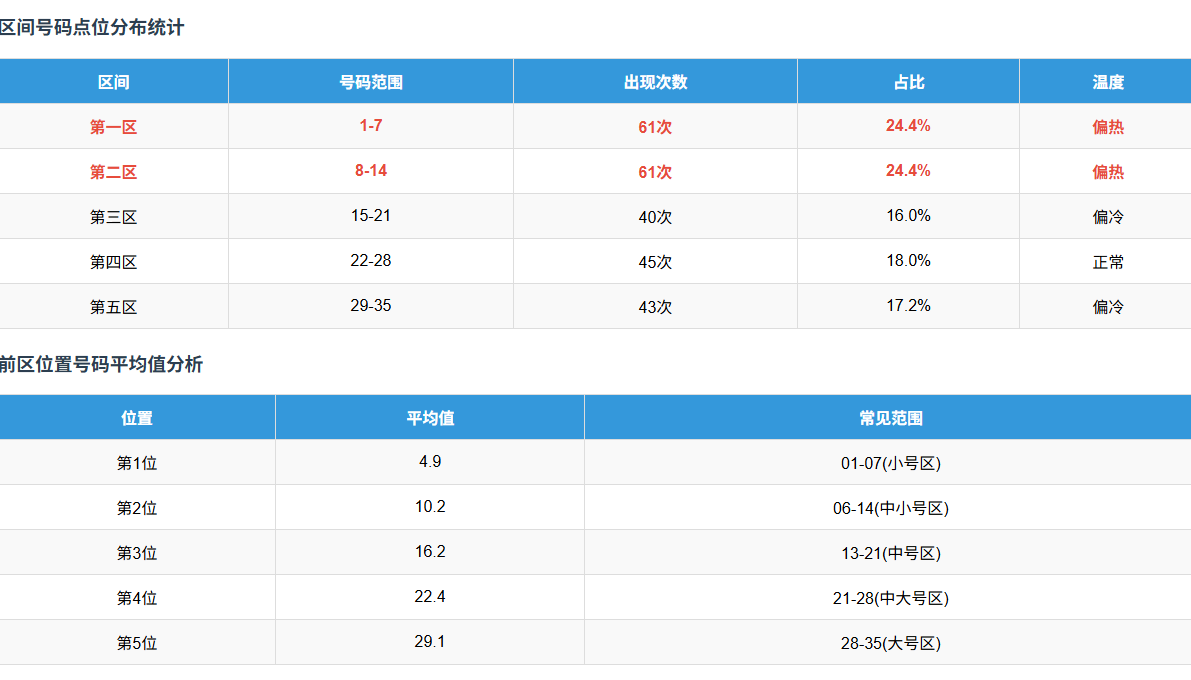The width and height of the screenshot is (1191, 680).
Task: Click the 号码范围 column header
Action: click(370, 82)
